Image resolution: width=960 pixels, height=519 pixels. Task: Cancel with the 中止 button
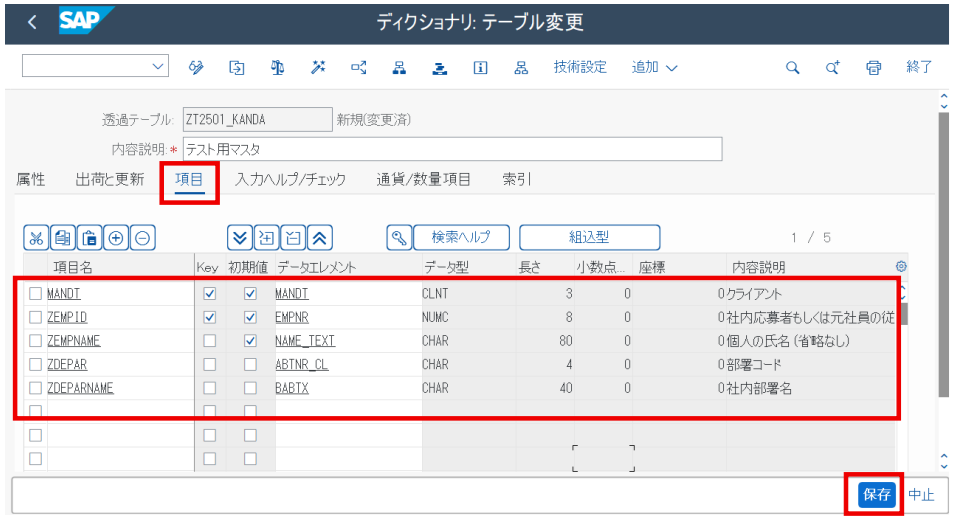(x=921, y=495)
